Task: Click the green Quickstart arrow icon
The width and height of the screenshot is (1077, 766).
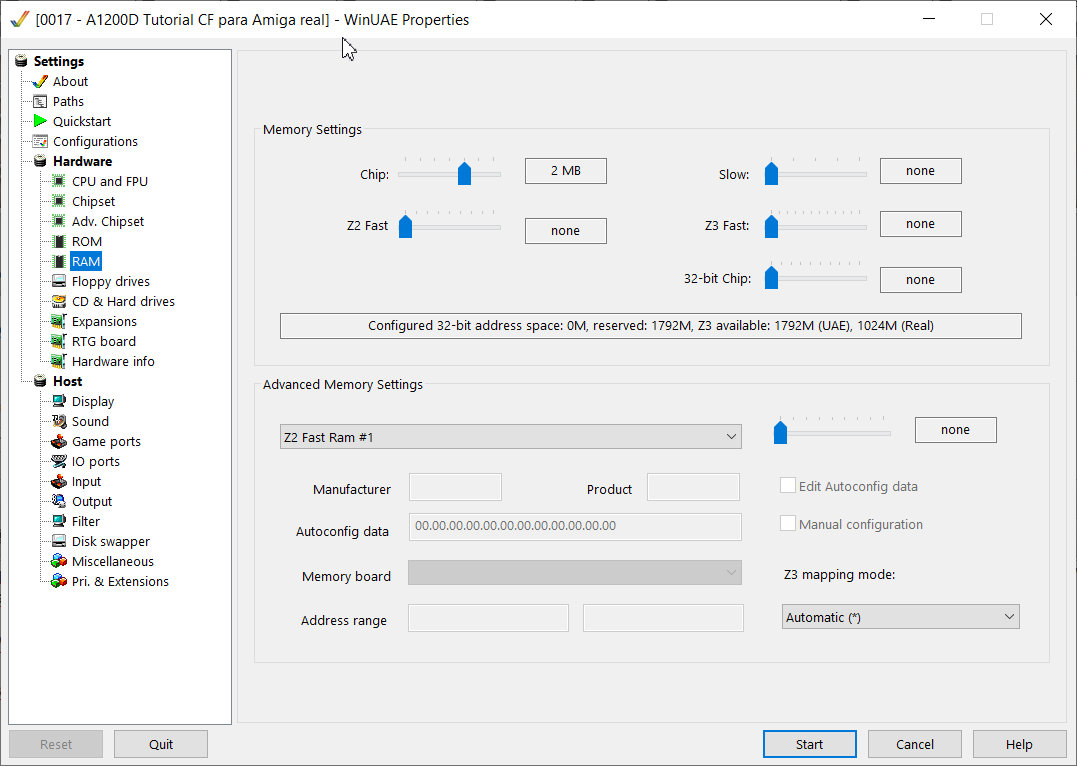Action: coord(40,122)
